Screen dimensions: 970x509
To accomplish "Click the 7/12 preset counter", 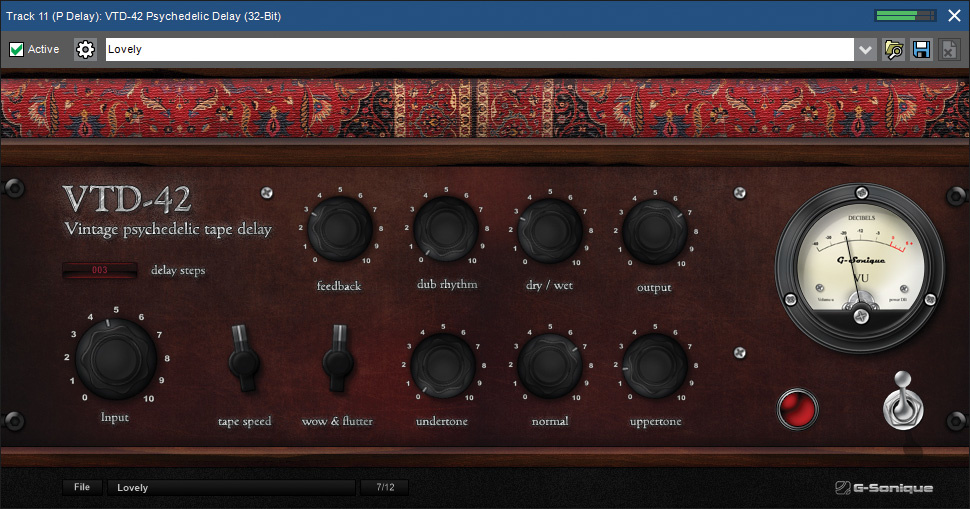I will pyautogui.click(x=385, y=487).
